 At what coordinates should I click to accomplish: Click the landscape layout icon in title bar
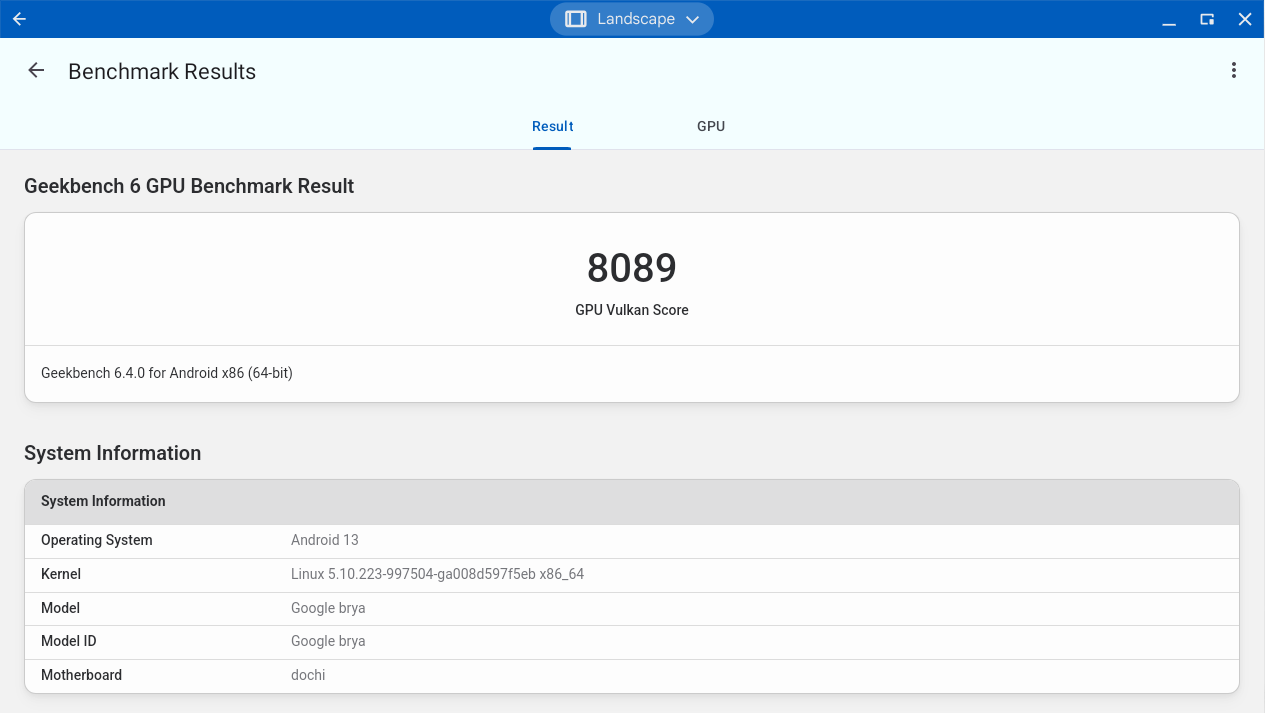pyautogui.click(x=575, y=19)
